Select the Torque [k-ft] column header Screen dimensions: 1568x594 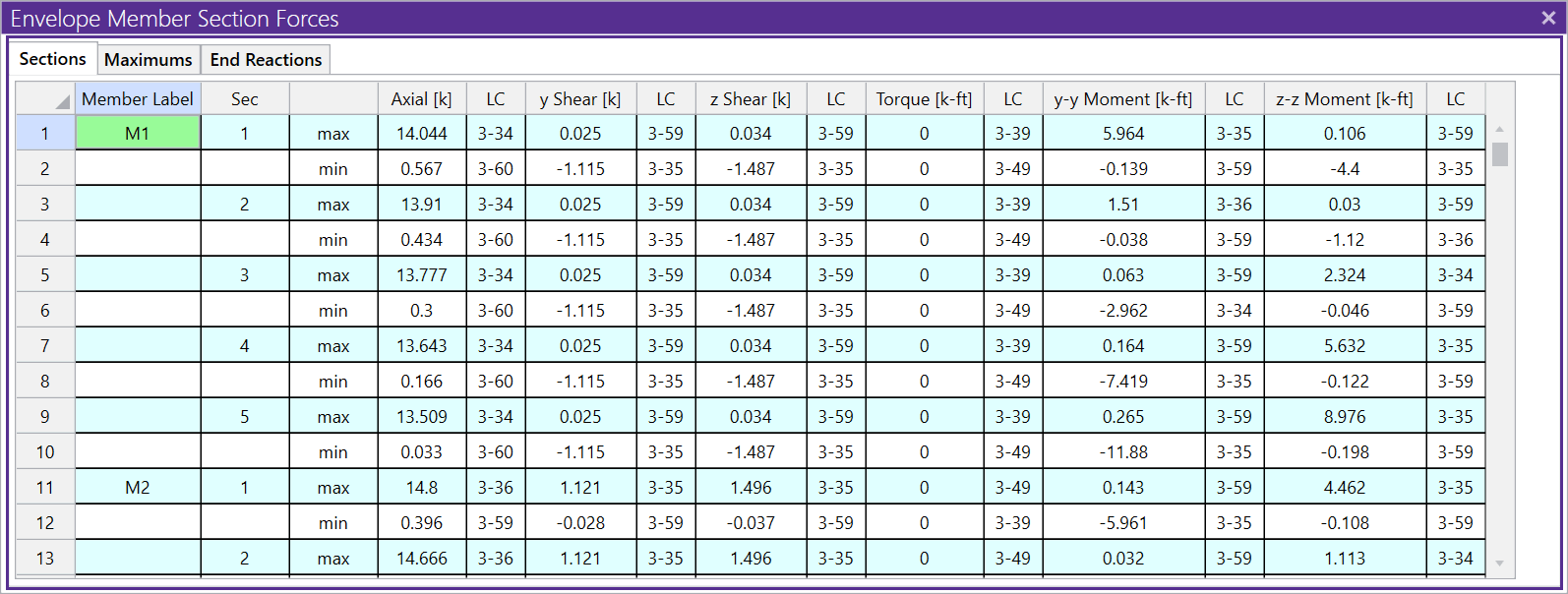click(x=924, y=98)
